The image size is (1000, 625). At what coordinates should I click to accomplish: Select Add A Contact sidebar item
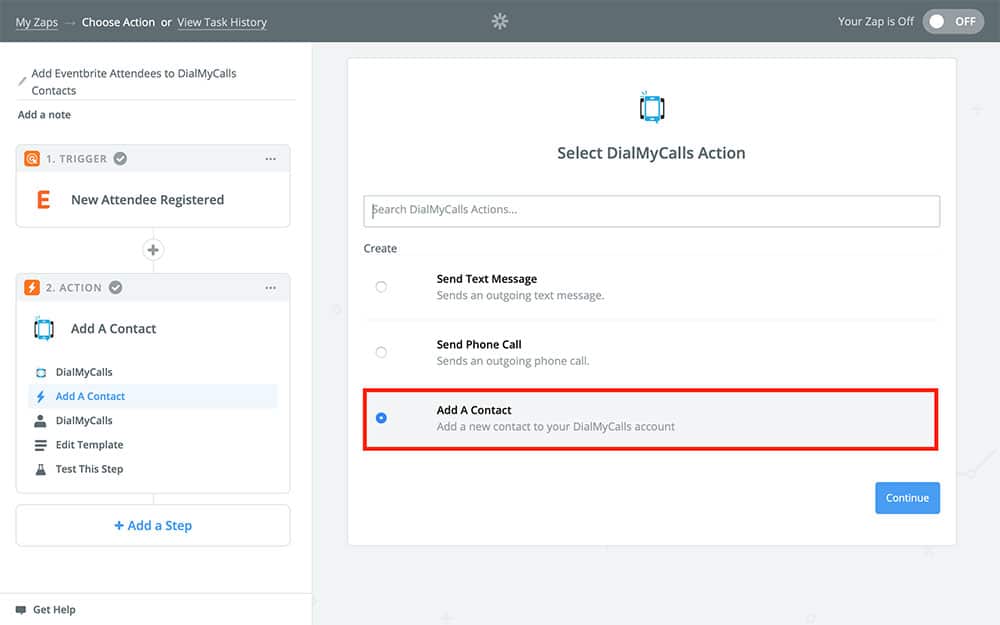pos(90,396)
